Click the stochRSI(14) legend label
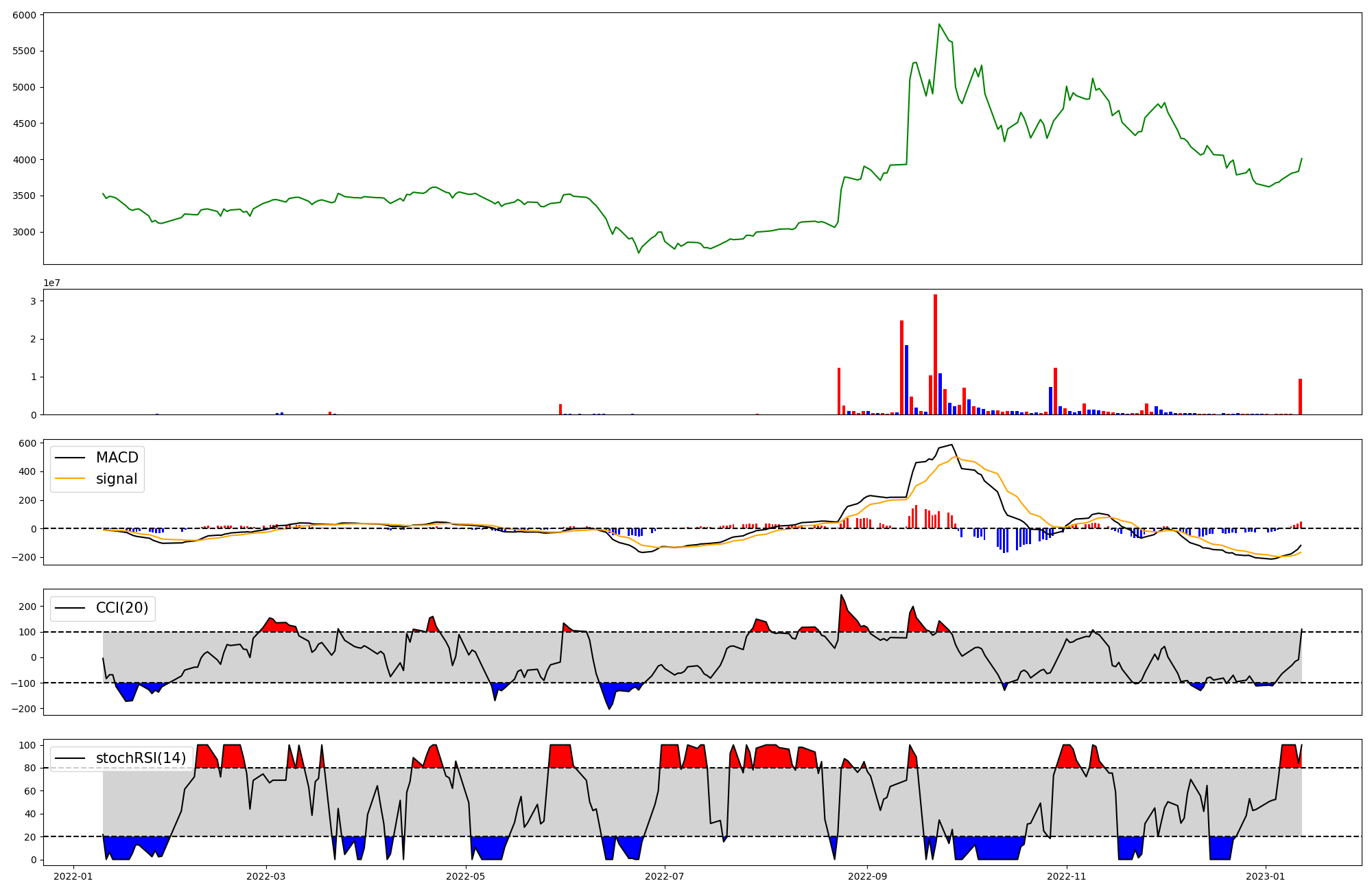The width and height of the screenshot is (1372, 892). click(141, 758)
